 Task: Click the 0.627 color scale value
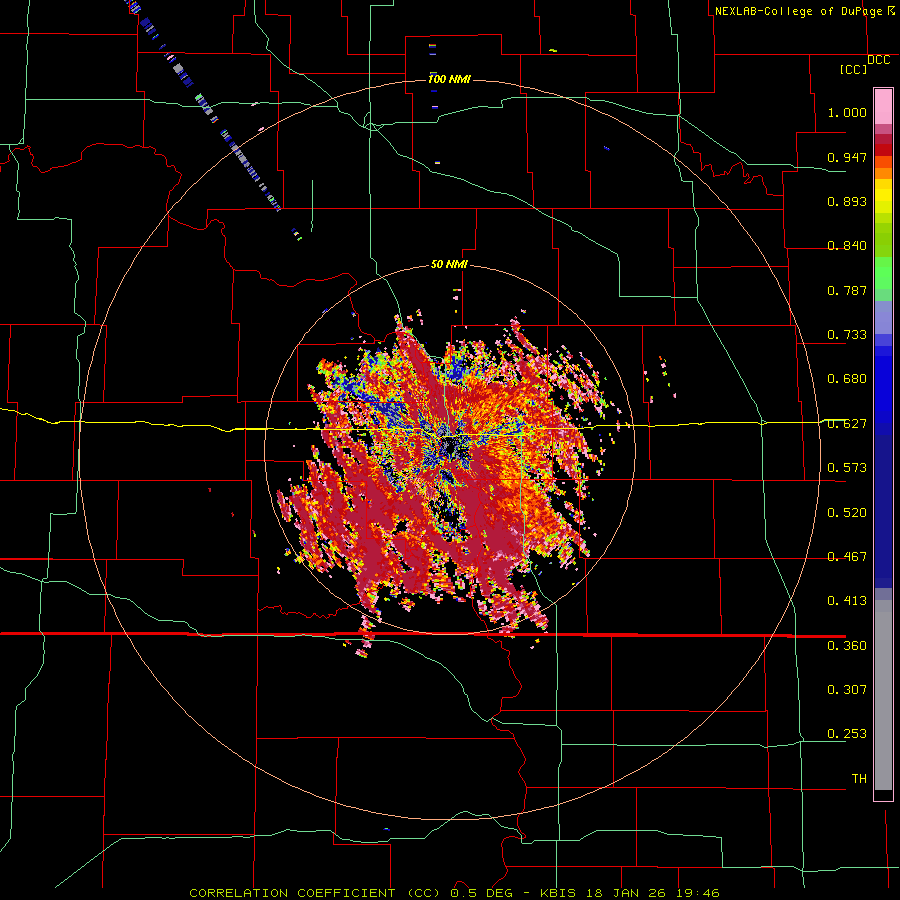[x=847, y=424]
